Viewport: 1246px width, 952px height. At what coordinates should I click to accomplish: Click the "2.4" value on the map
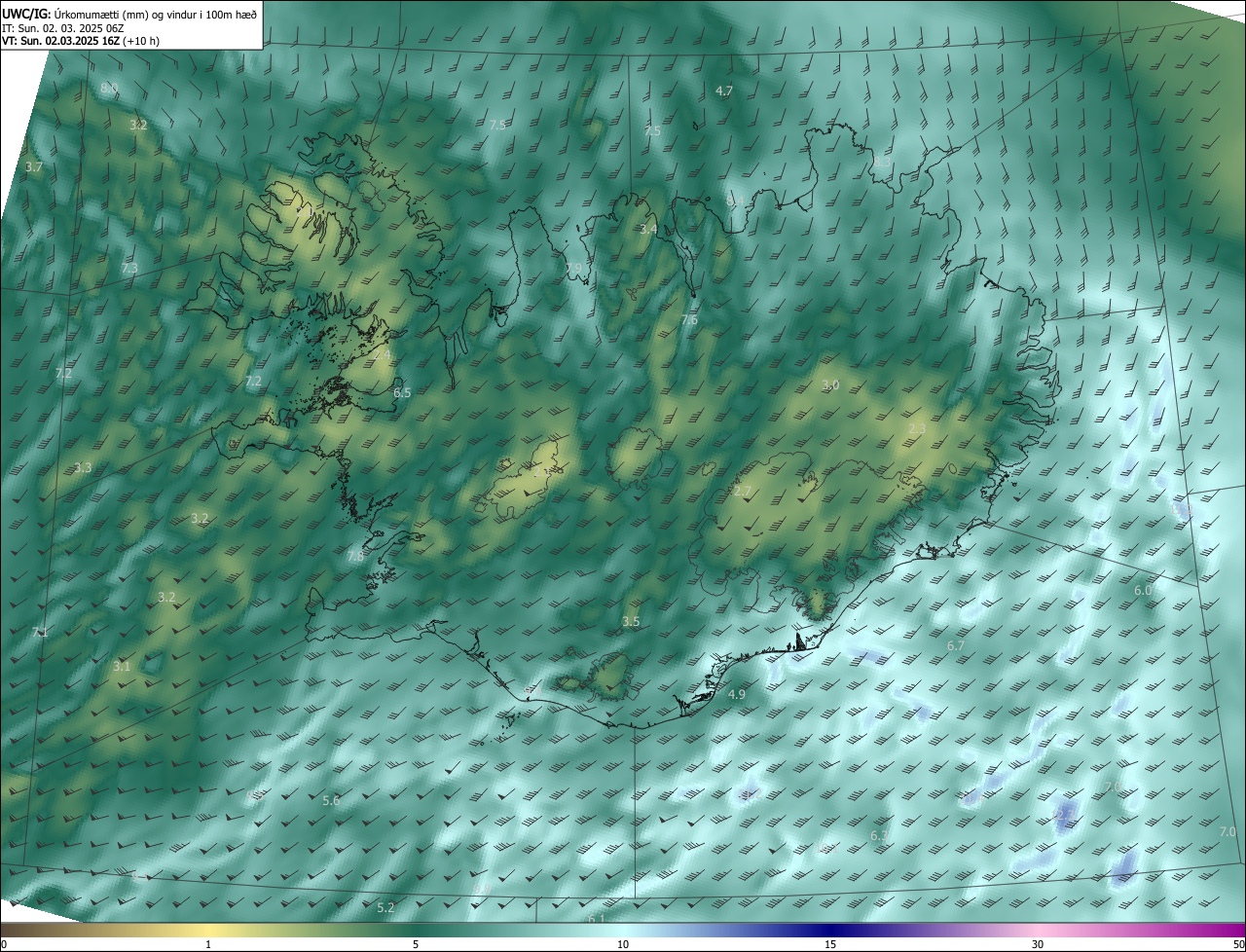(382, 355)
